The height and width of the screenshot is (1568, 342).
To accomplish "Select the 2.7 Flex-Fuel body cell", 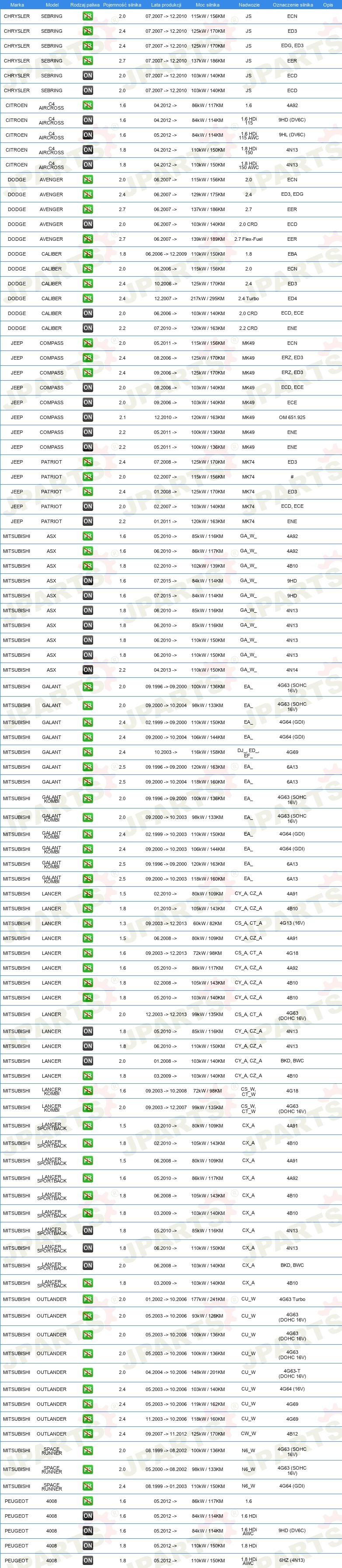I will click(248, 239).
